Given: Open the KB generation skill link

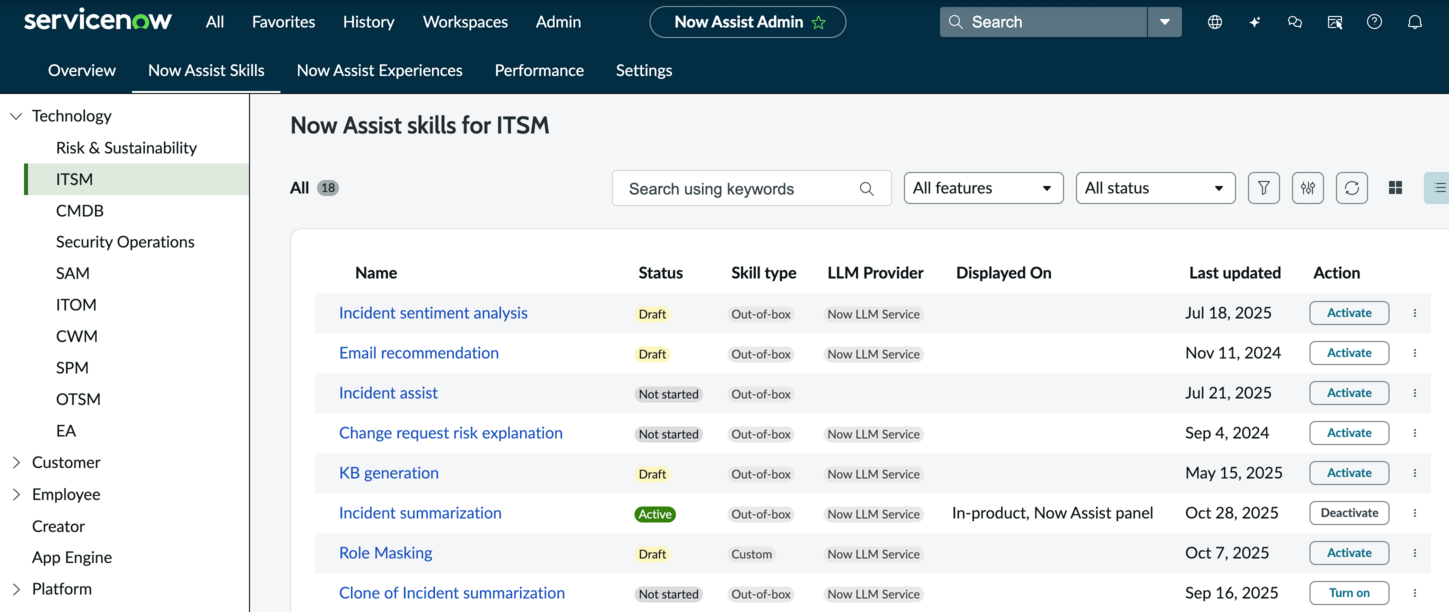Looking at the screenshot, I should coord(389,473).
